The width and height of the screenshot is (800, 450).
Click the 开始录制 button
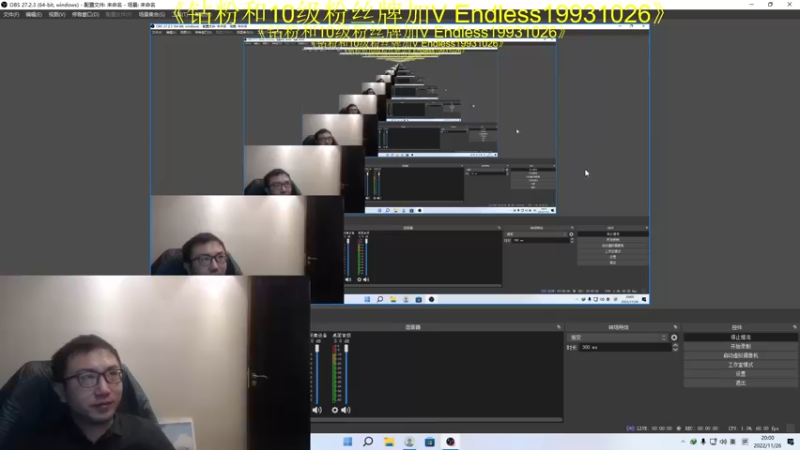click(x=740, y=346)
